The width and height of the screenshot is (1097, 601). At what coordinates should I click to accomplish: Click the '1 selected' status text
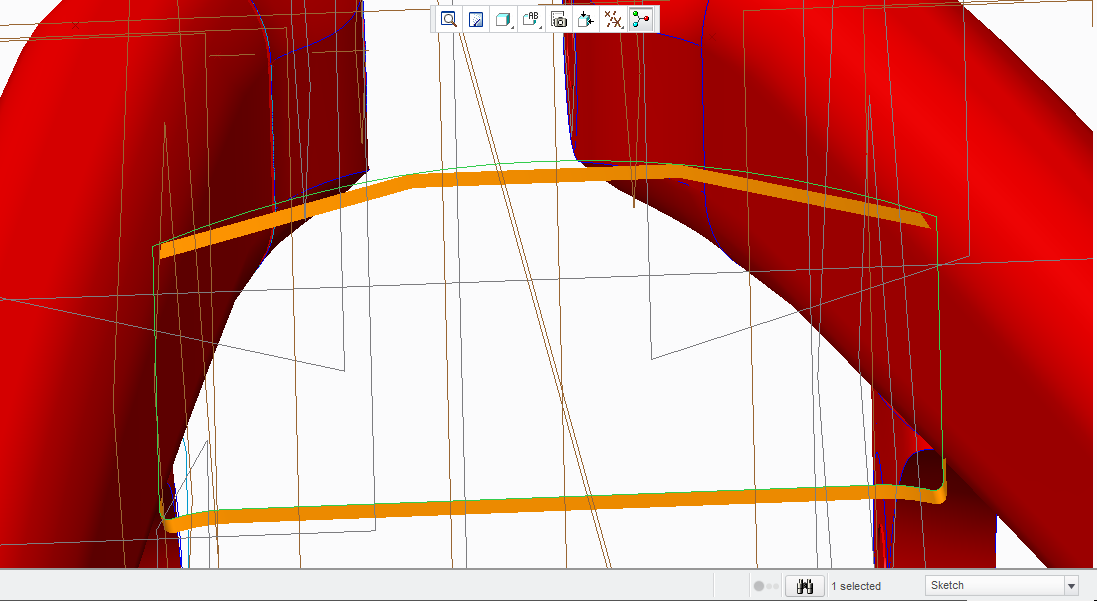(x=856, y=586)
